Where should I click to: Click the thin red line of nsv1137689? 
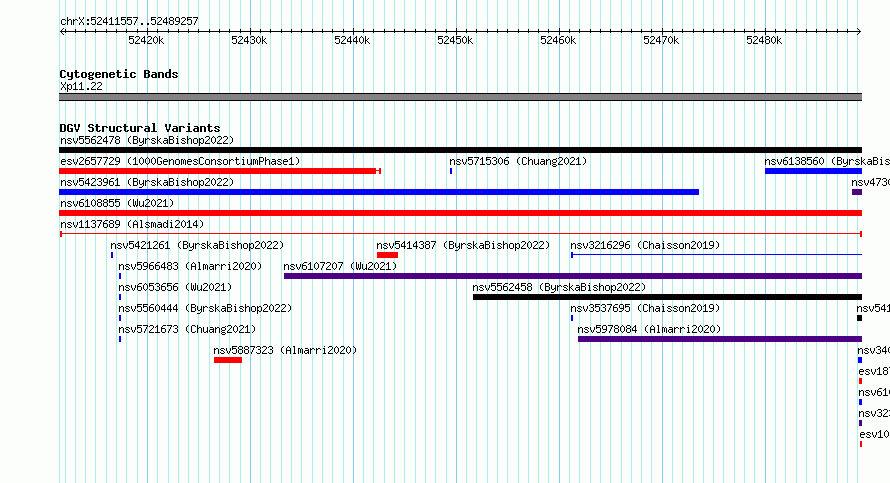point(460,234)
